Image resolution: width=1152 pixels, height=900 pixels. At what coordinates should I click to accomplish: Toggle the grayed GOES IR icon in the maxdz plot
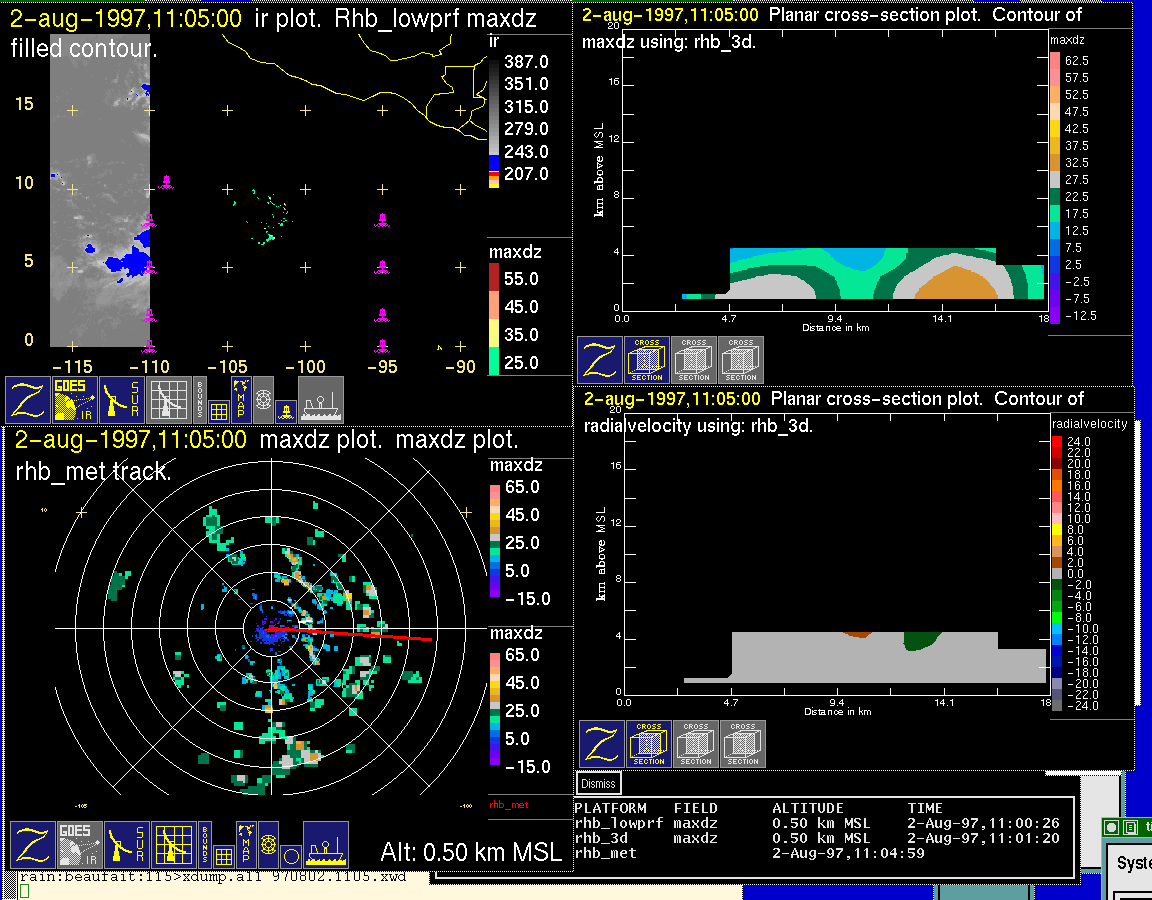pos(78,845)
